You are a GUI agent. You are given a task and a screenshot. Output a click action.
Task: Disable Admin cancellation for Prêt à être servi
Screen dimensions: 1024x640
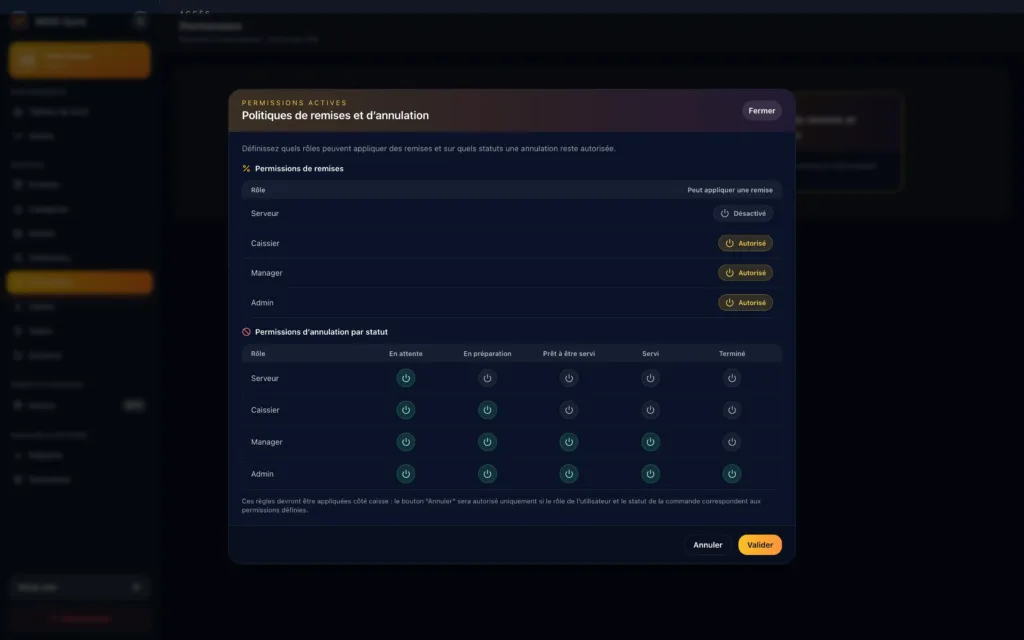pyautogui.click(x=569, y=474)
